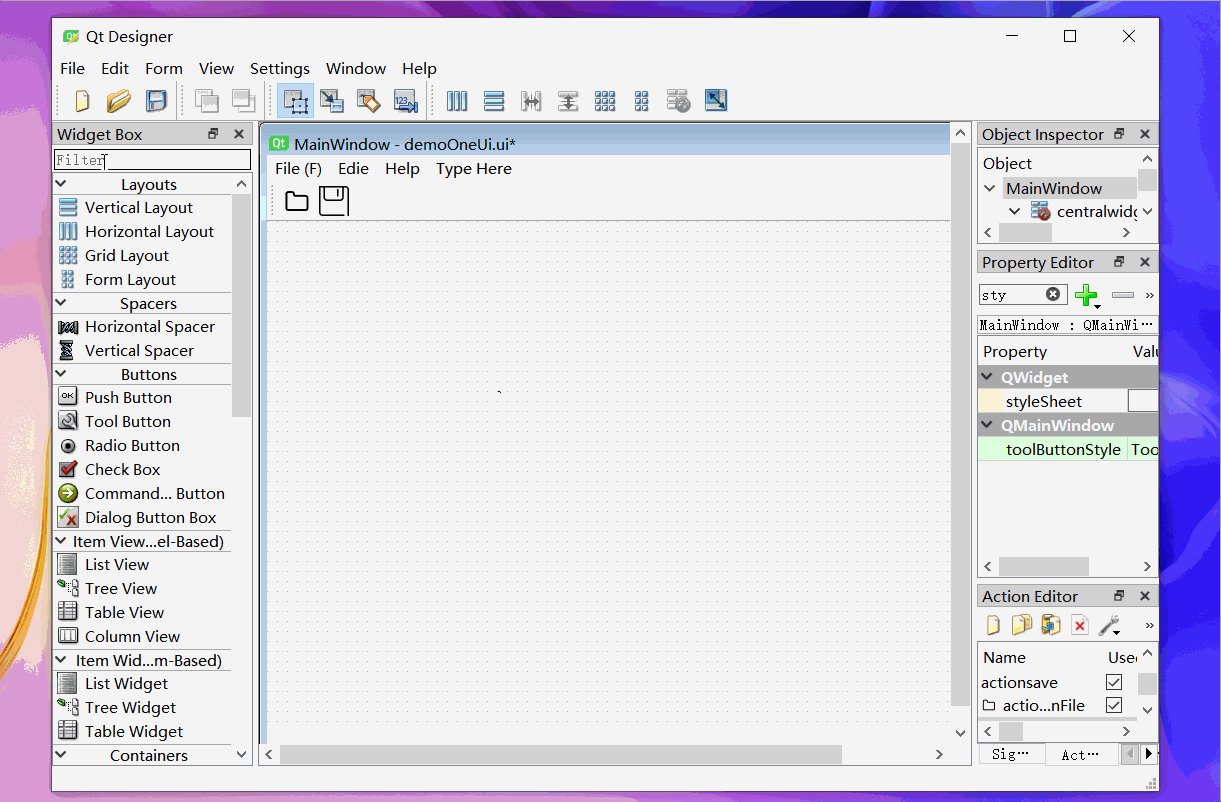Select the styleSheet property row
This screenshot has width=1221, height=802.
[1068, 401]
